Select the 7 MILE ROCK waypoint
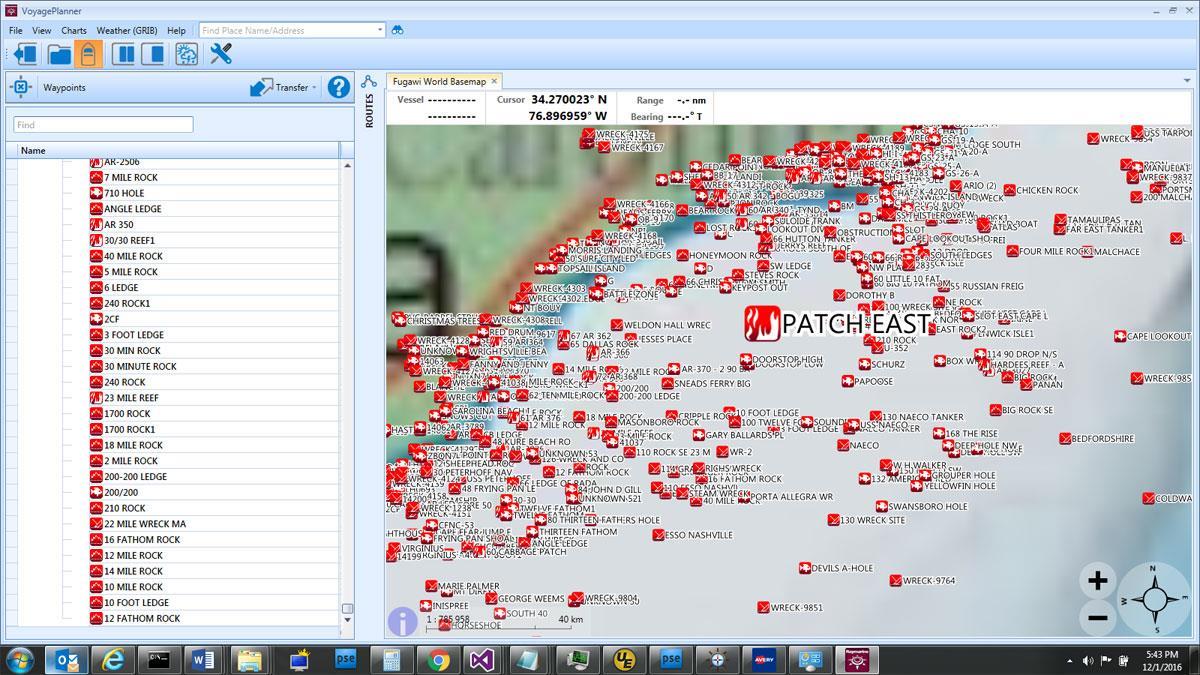The image size is (1200, 675). click(130, 177)
